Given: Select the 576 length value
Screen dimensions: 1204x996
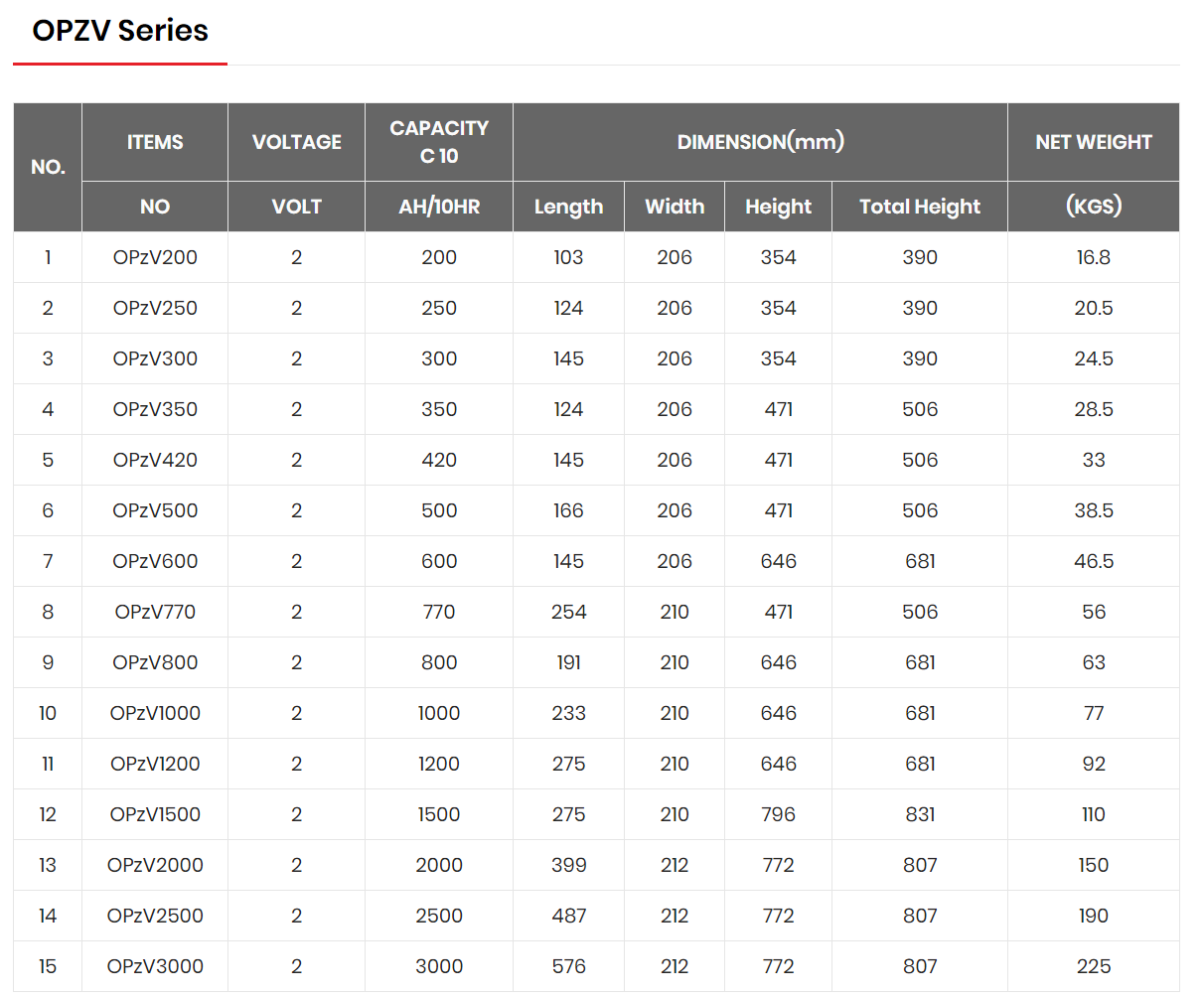Looking at the screenshot, I should click(x=568, y=966).
